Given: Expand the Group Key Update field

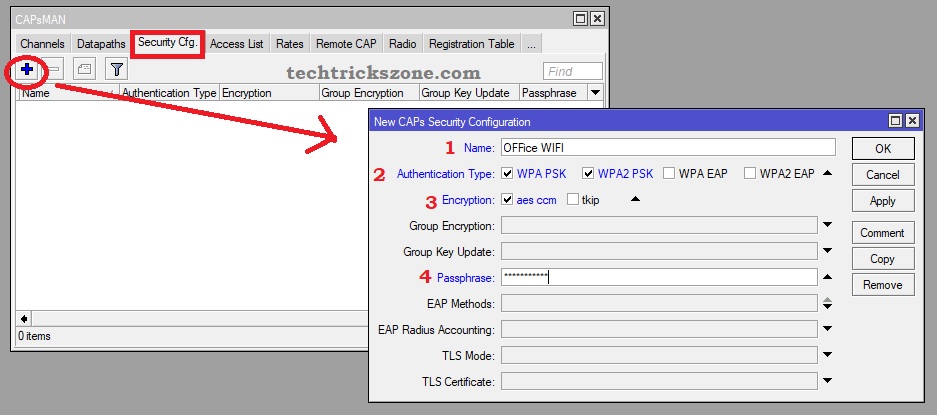Looking at the screenshot, I should pyautogui.click(x=827, y=252).
